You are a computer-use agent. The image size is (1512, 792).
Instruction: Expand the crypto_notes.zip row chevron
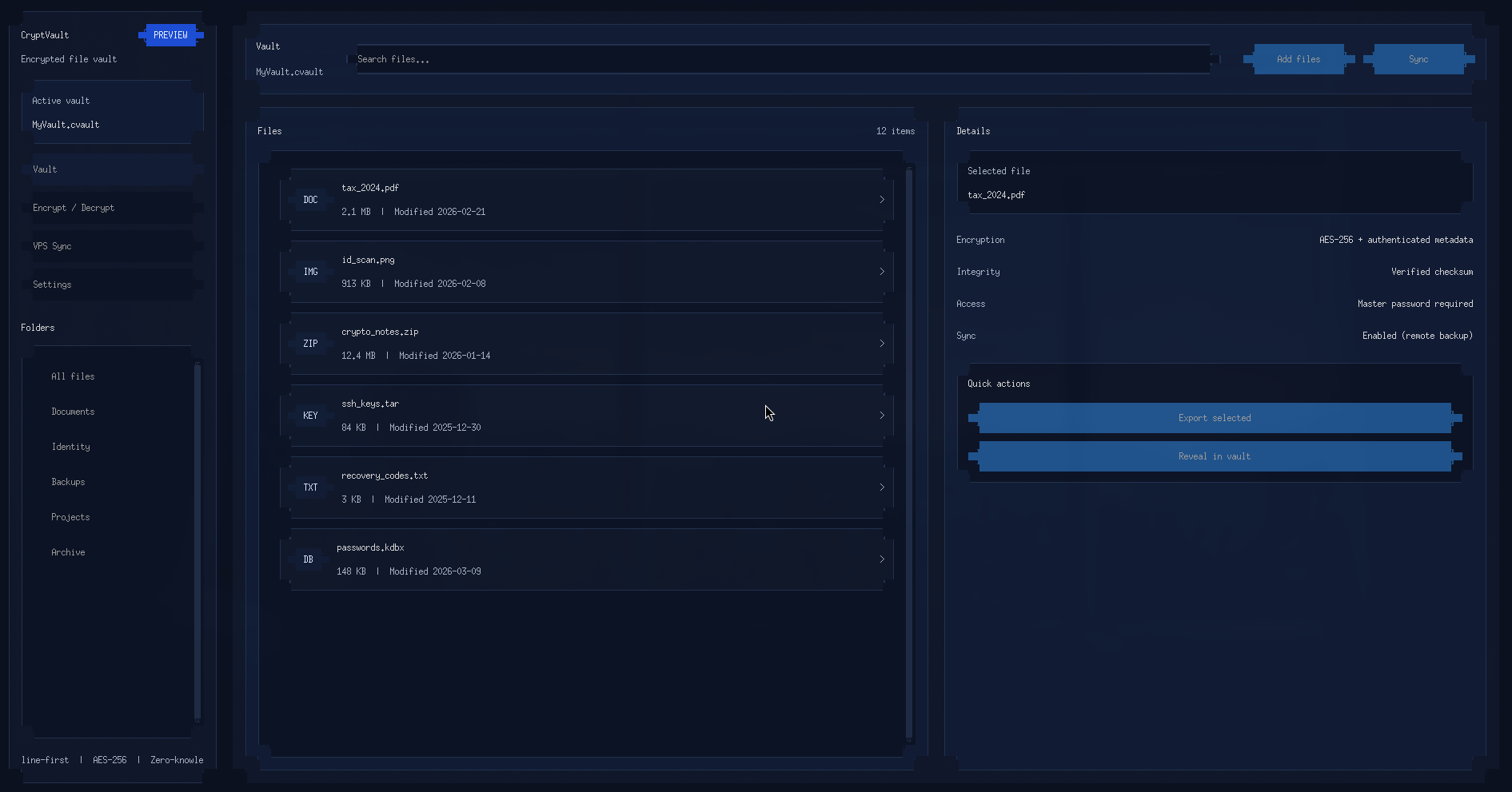882,344
